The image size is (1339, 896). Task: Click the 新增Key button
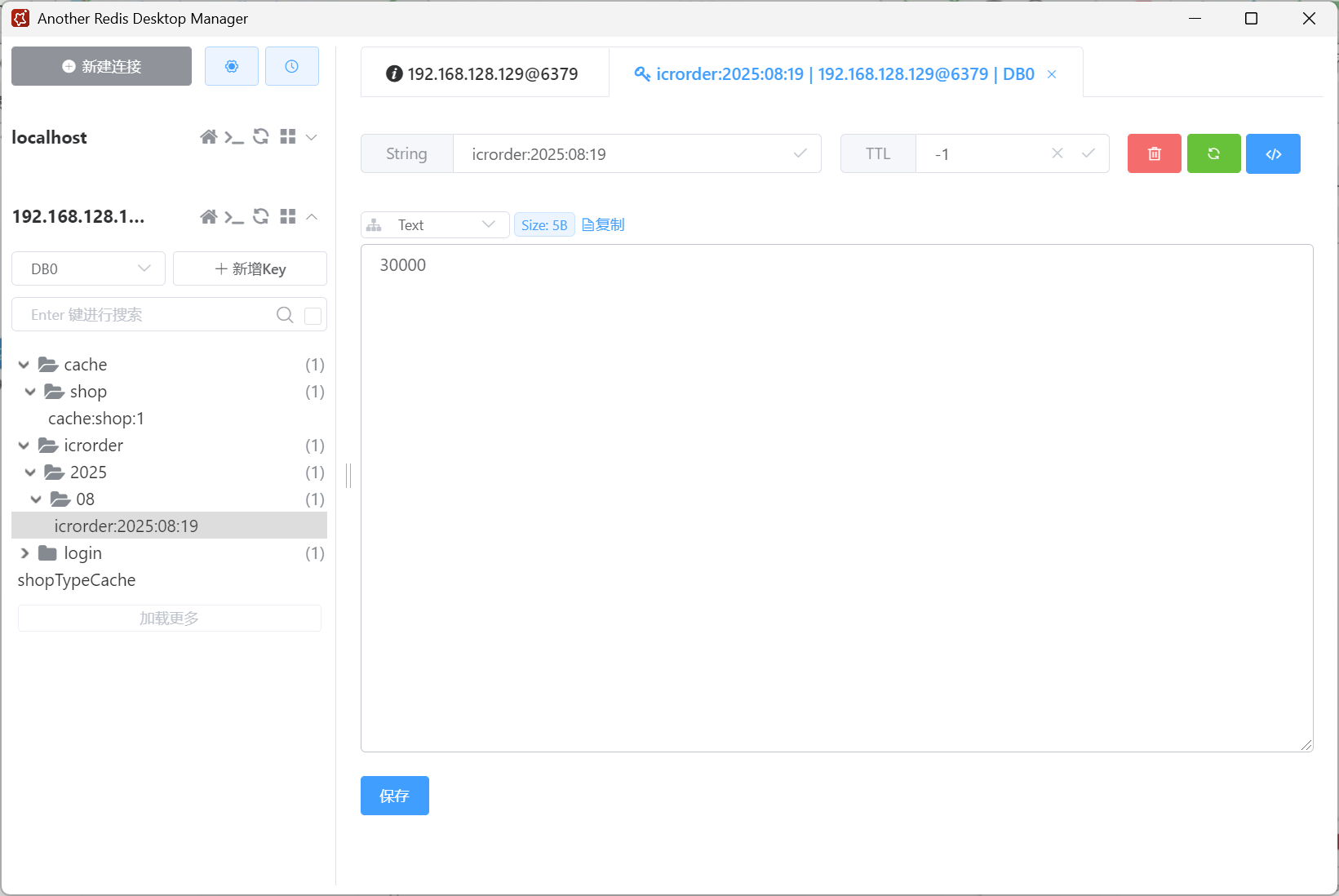250,269
